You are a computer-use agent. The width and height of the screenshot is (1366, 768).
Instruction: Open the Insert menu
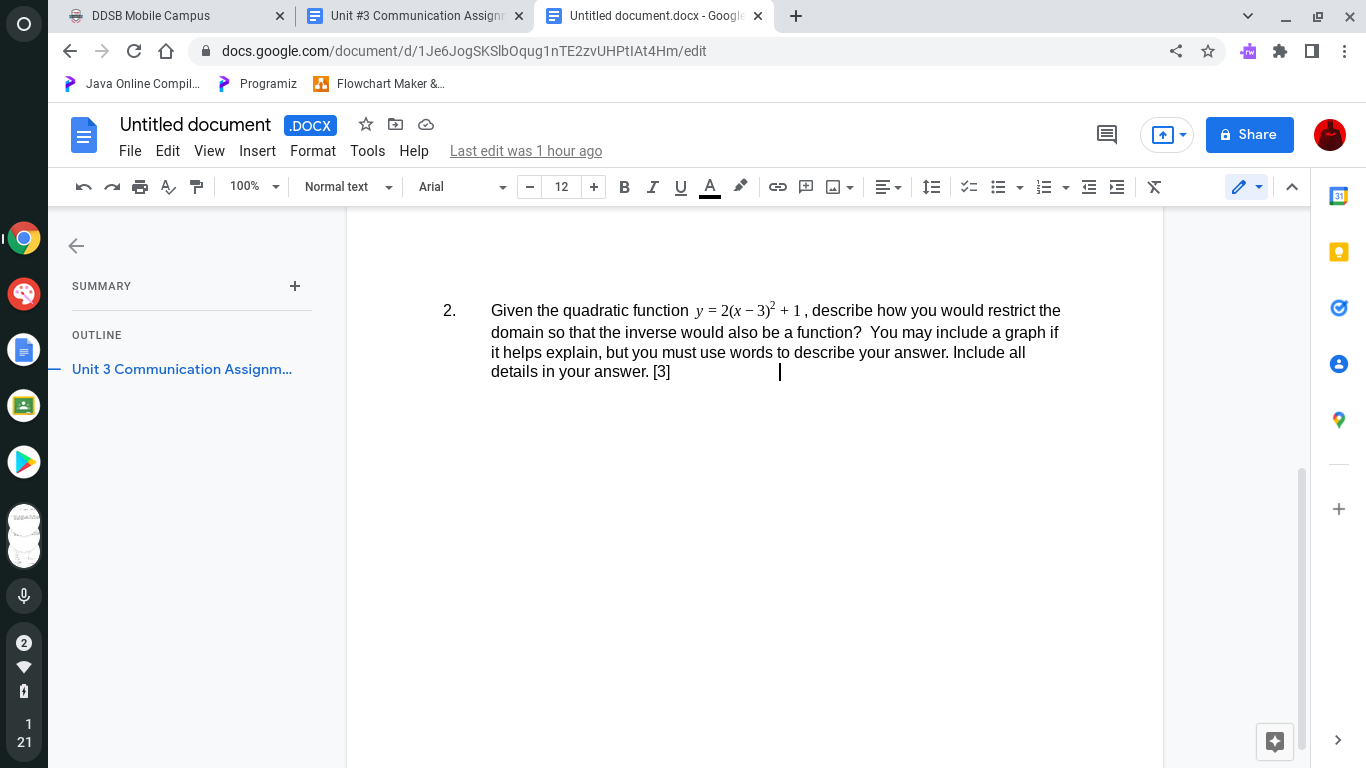[257, 151]
